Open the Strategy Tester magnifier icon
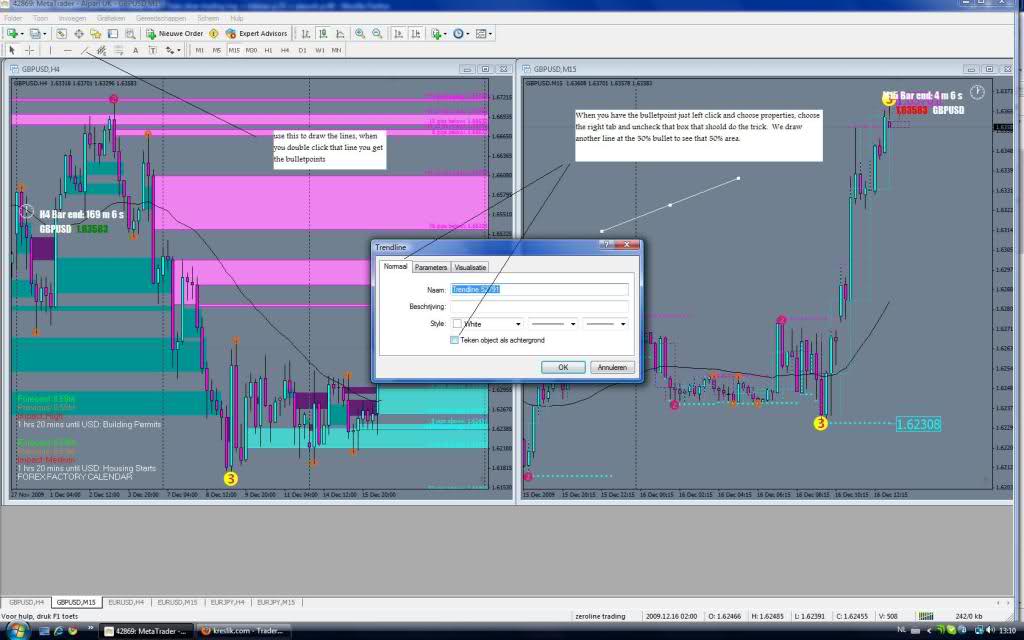1024x640 pixels. [x=130, y=33]
